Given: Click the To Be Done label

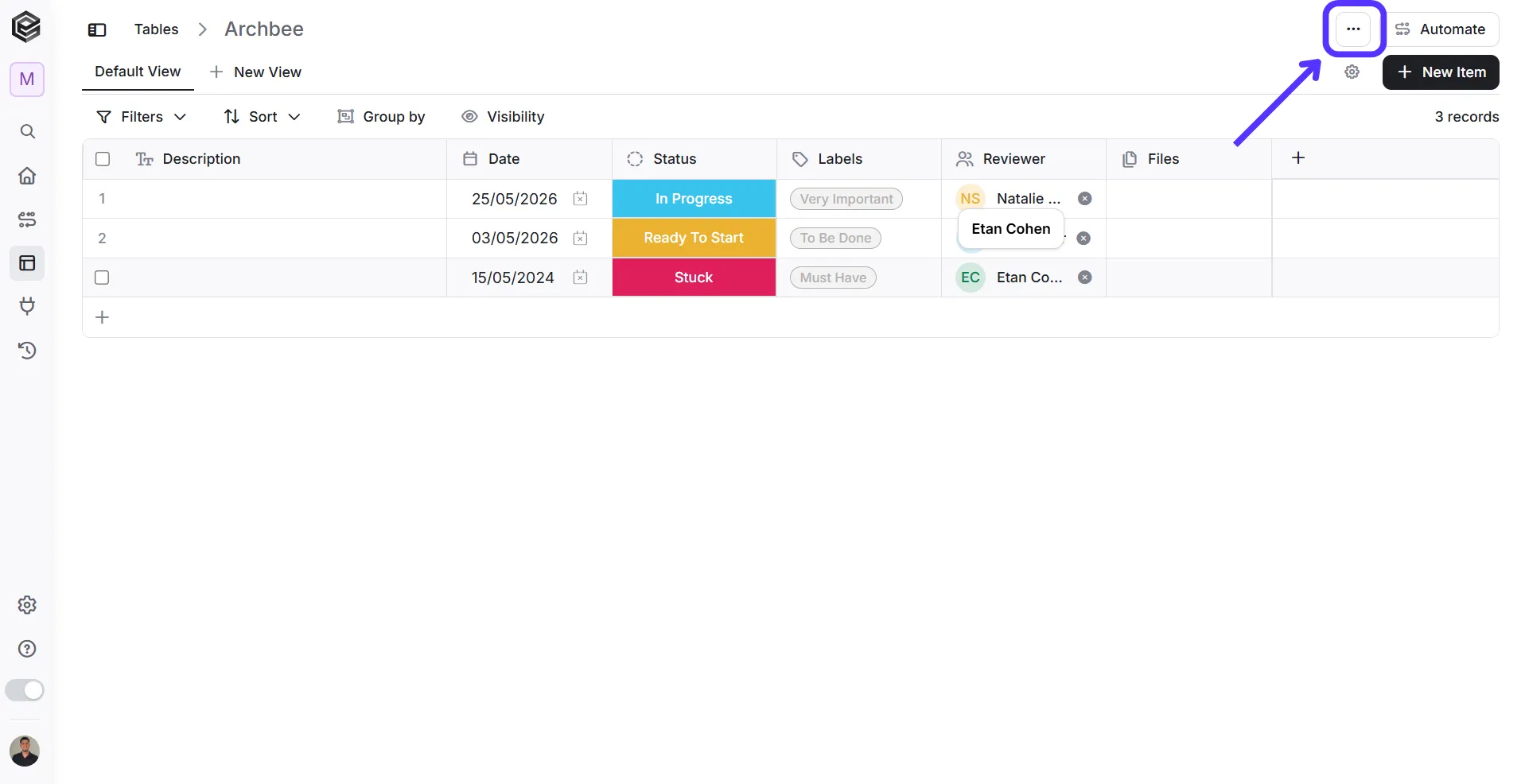Looking at the screenshot, I should [x=835, y=238].
